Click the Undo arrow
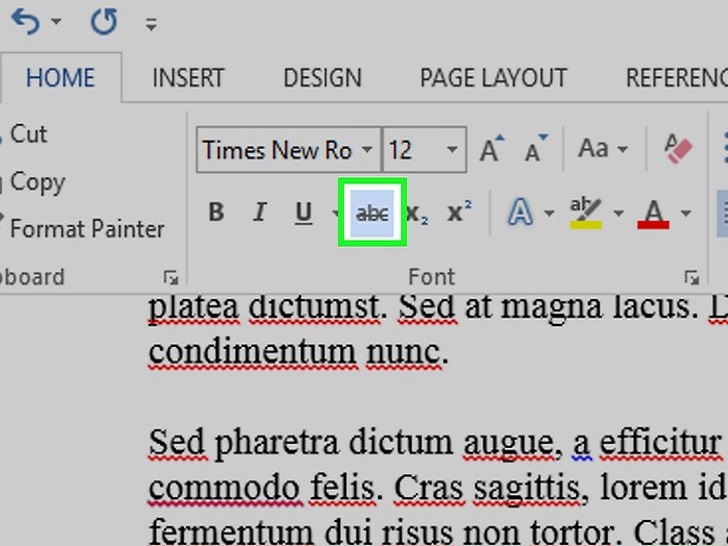The image size is (728, 546). click(25, 21)
